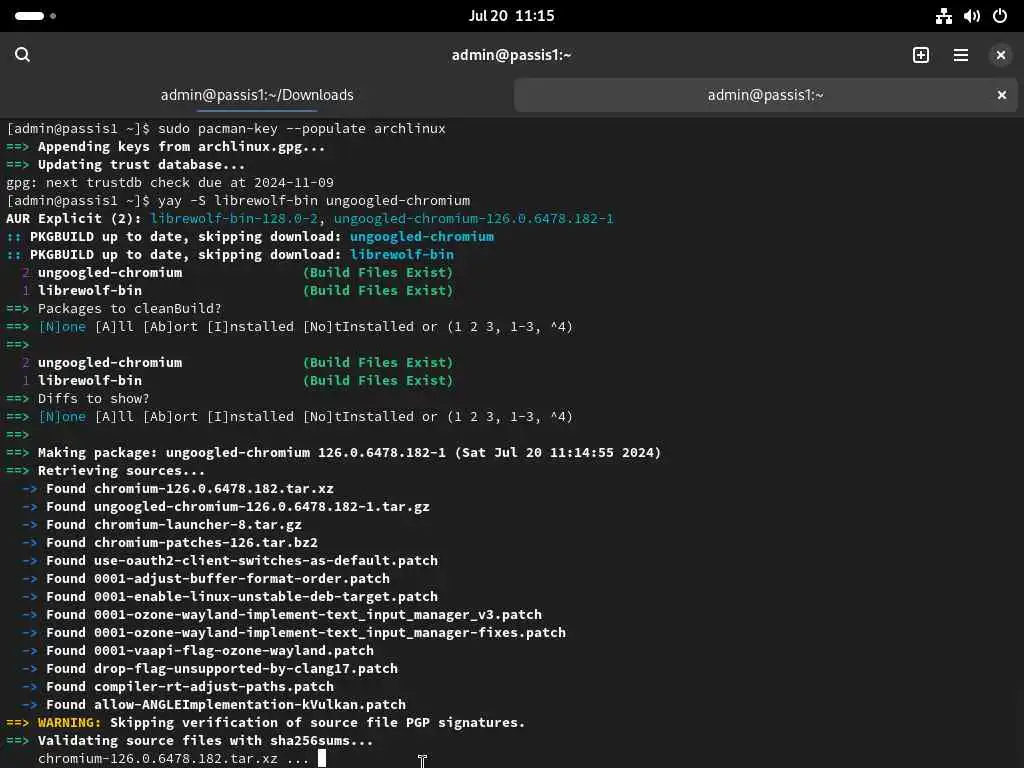Click 'Appending keys from archlinux.gpg...' line
Image resolution: width=1024 pixels, height=768 pixels.
pyautogui.click(x=166, y=147)
